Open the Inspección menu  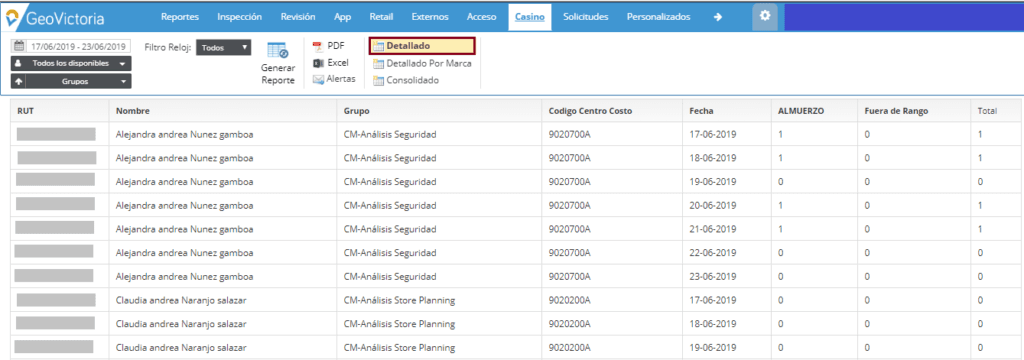click(240, 18)
